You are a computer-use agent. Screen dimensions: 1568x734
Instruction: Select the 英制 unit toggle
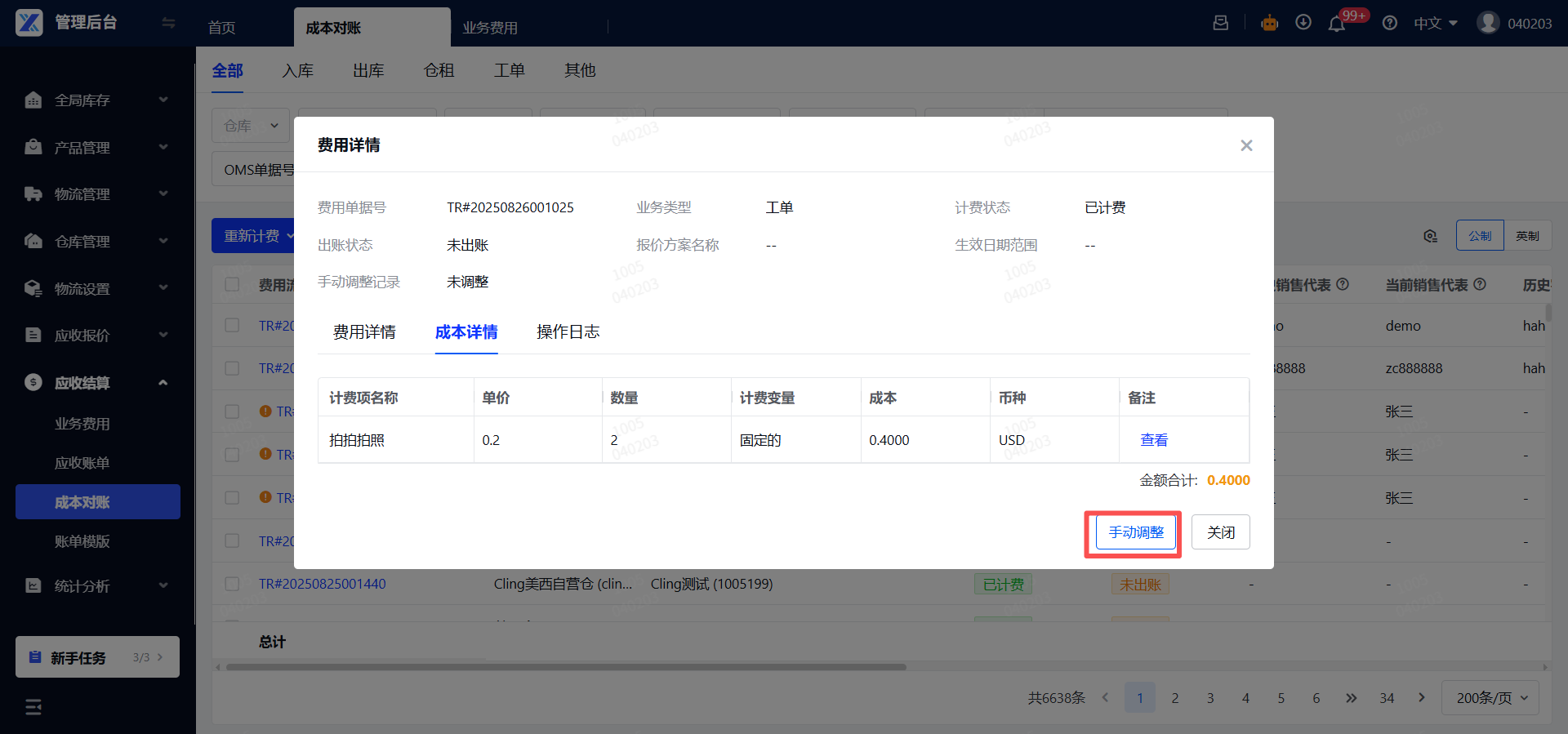pos(1527,235)
